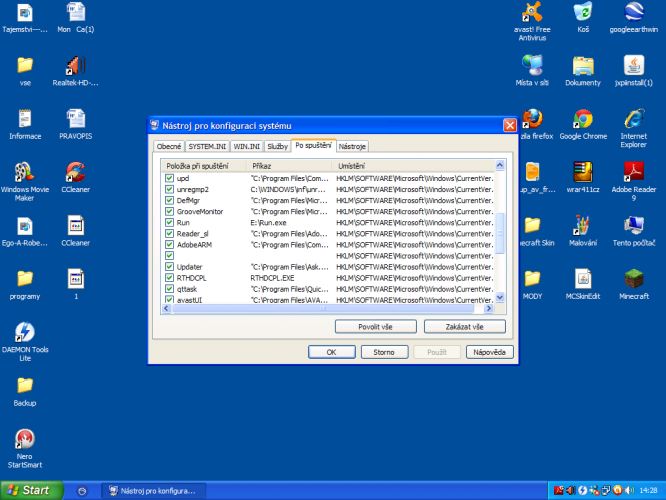The image size is (666, 500).
Task: Select the PRAVOPIS document icon
Action: tap(75, 124)
